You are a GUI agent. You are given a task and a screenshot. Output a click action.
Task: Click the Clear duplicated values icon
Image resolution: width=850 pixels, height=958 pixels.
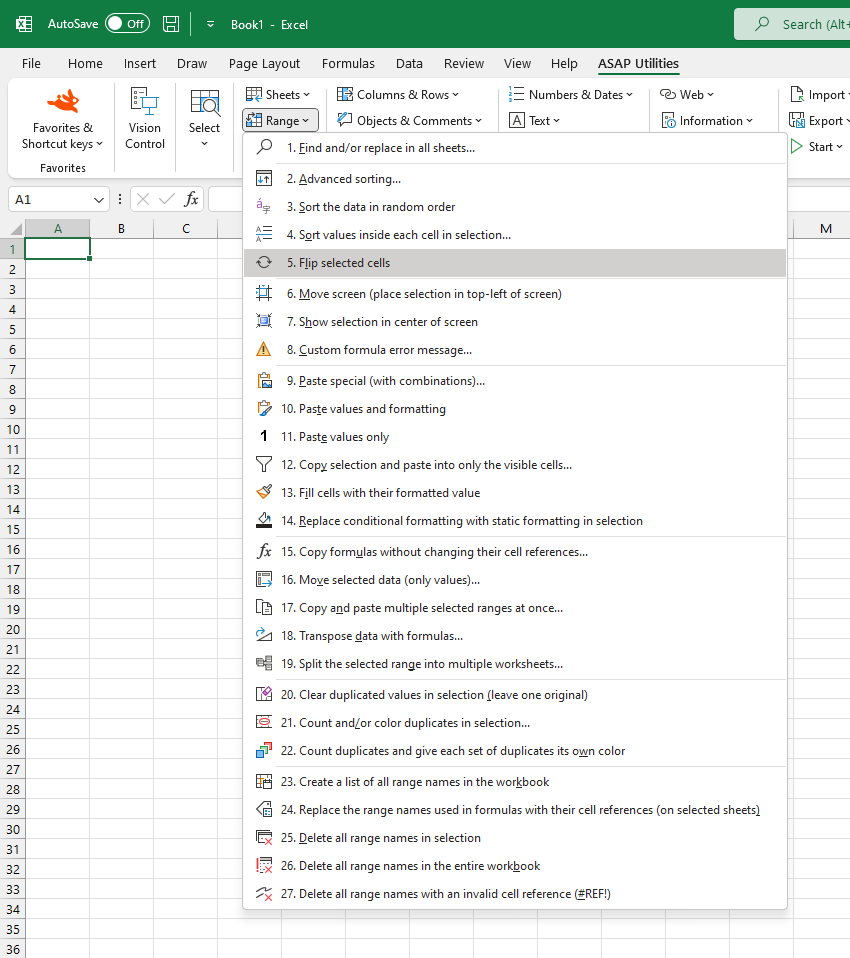tap(264, 694)
